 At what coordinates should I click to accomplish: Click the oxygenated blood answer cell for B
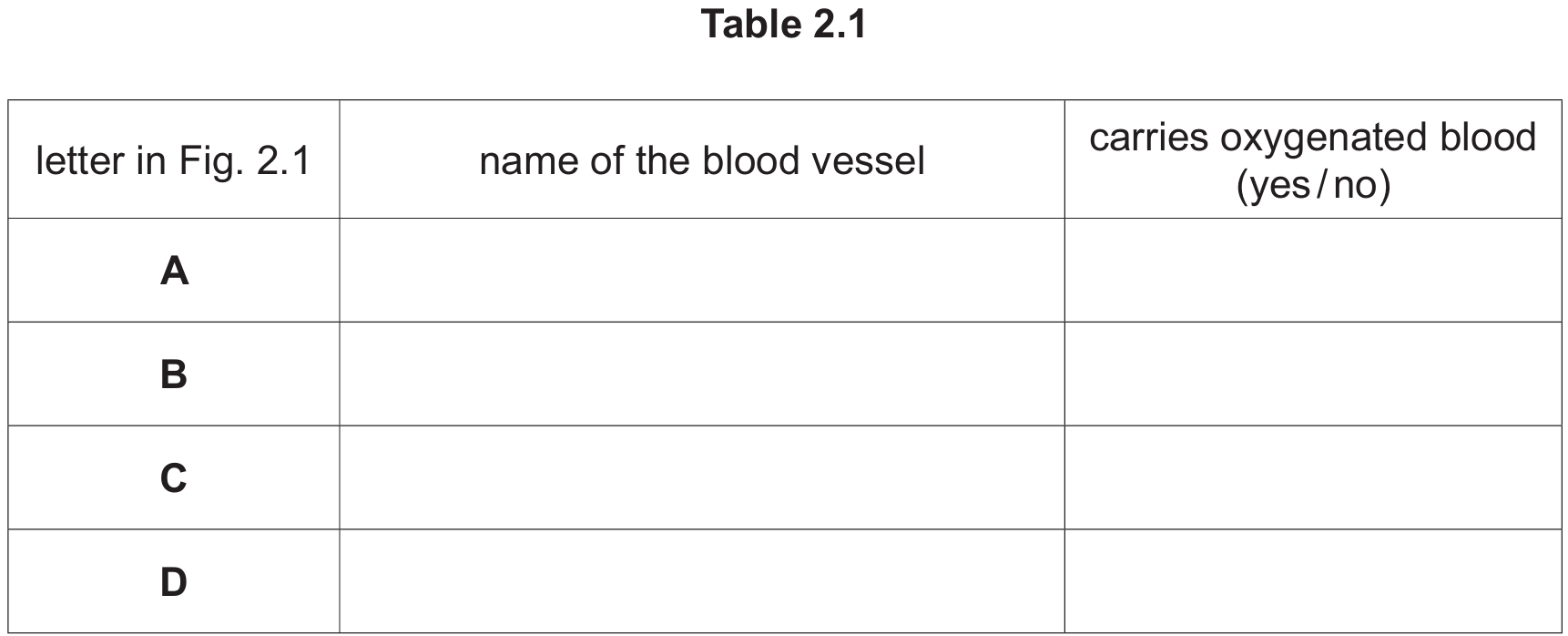click(1313, 374)
